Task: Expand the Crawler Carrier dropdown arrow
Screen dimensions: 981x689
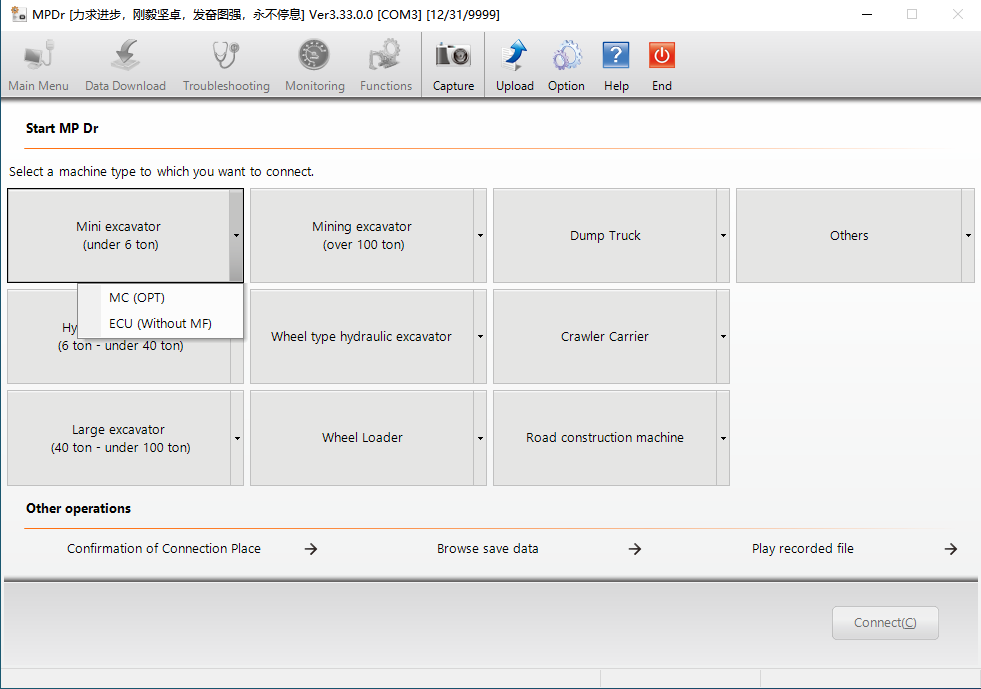Action: click(x=723, y=337)
